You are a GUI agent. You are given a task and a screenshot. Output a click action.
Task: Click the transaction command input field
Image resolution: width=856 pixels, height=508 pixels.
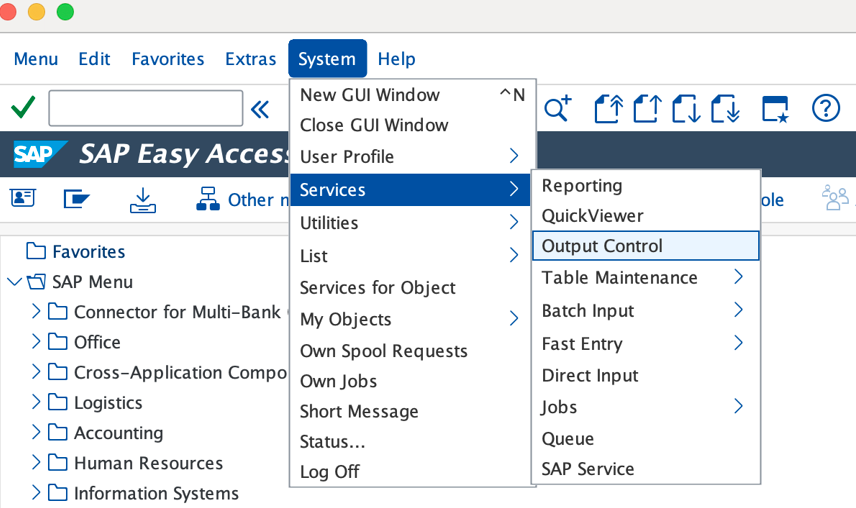pyautogui.click(x=146, y=108)
